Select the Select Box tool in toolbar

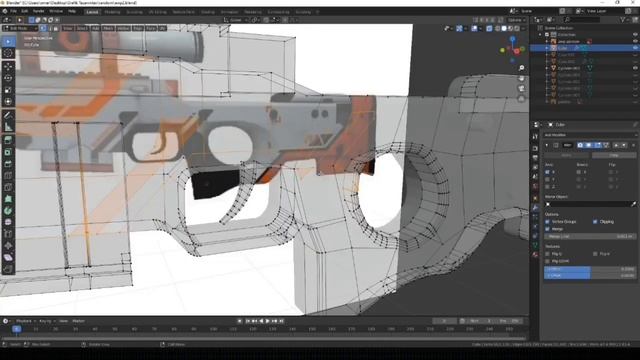[8, 42]
